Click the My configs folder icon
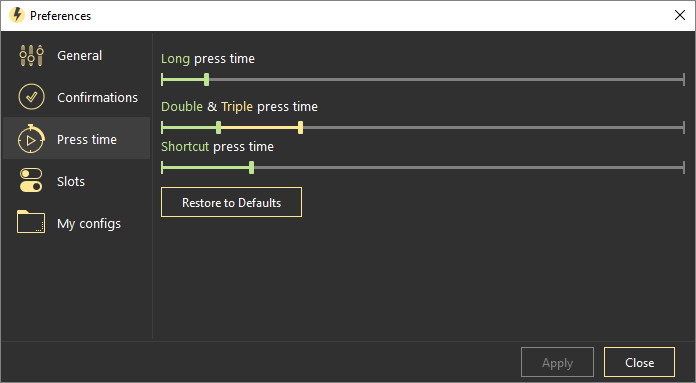This screenshot has height=383, width=696. [x=31, y=221]
